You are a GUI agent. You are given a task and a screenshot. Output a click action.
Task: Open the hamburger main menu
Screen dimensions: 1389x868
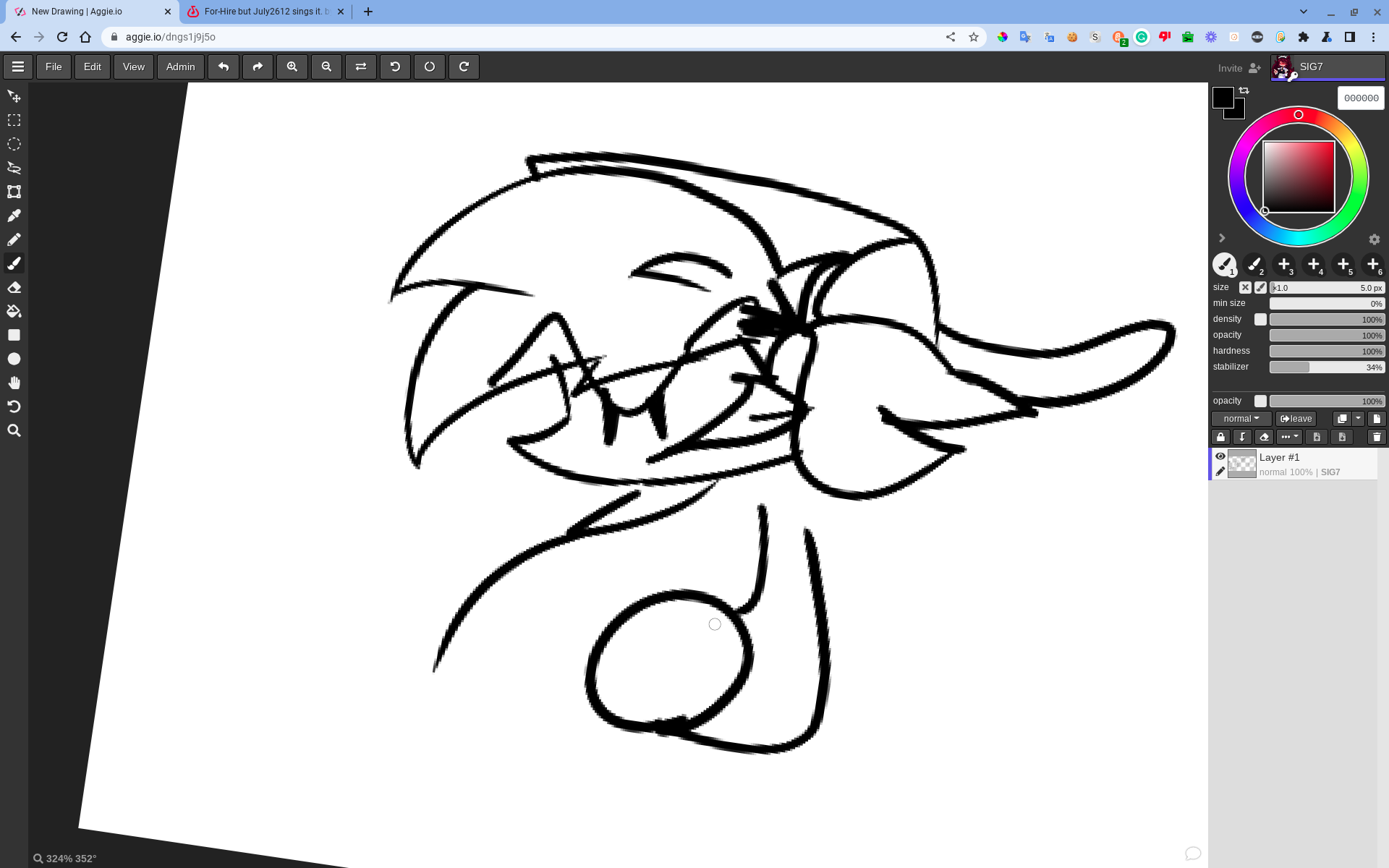click(x=18, y=67)
